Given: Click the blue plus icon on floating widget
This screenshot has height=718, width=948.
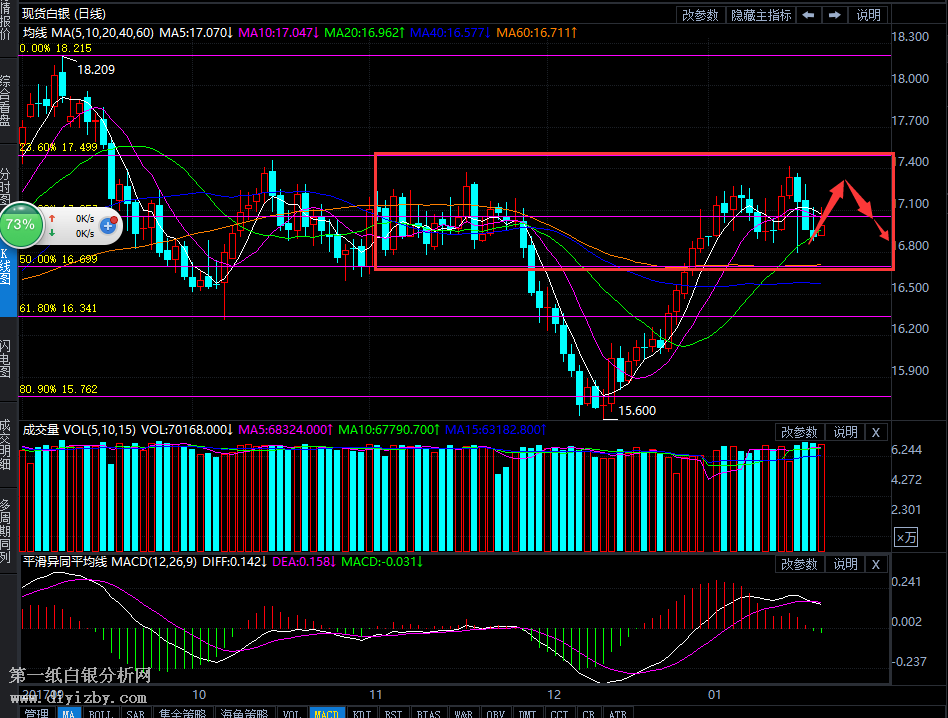Looking at the screenshot, I should coord(107,227).
